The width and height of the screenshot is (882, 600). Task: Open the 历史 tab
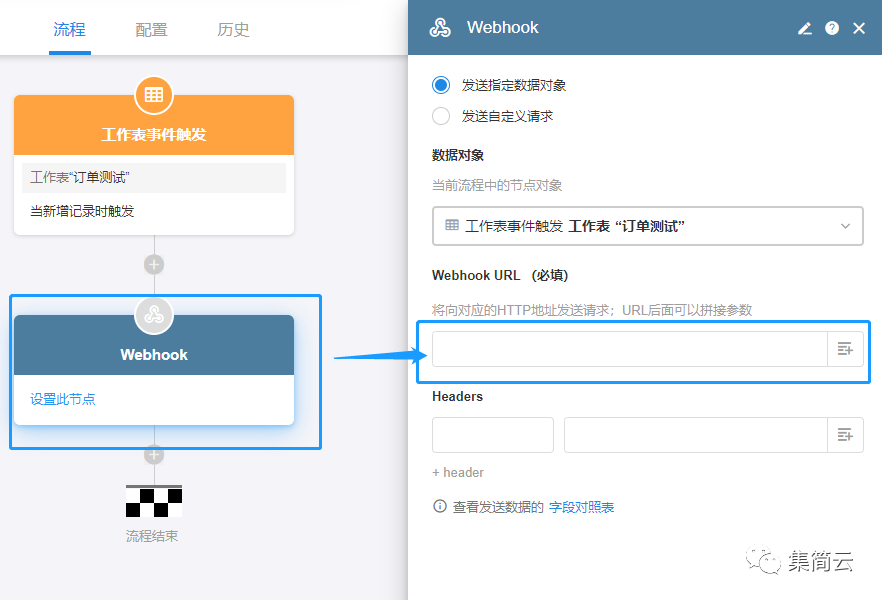pos(233,30)
